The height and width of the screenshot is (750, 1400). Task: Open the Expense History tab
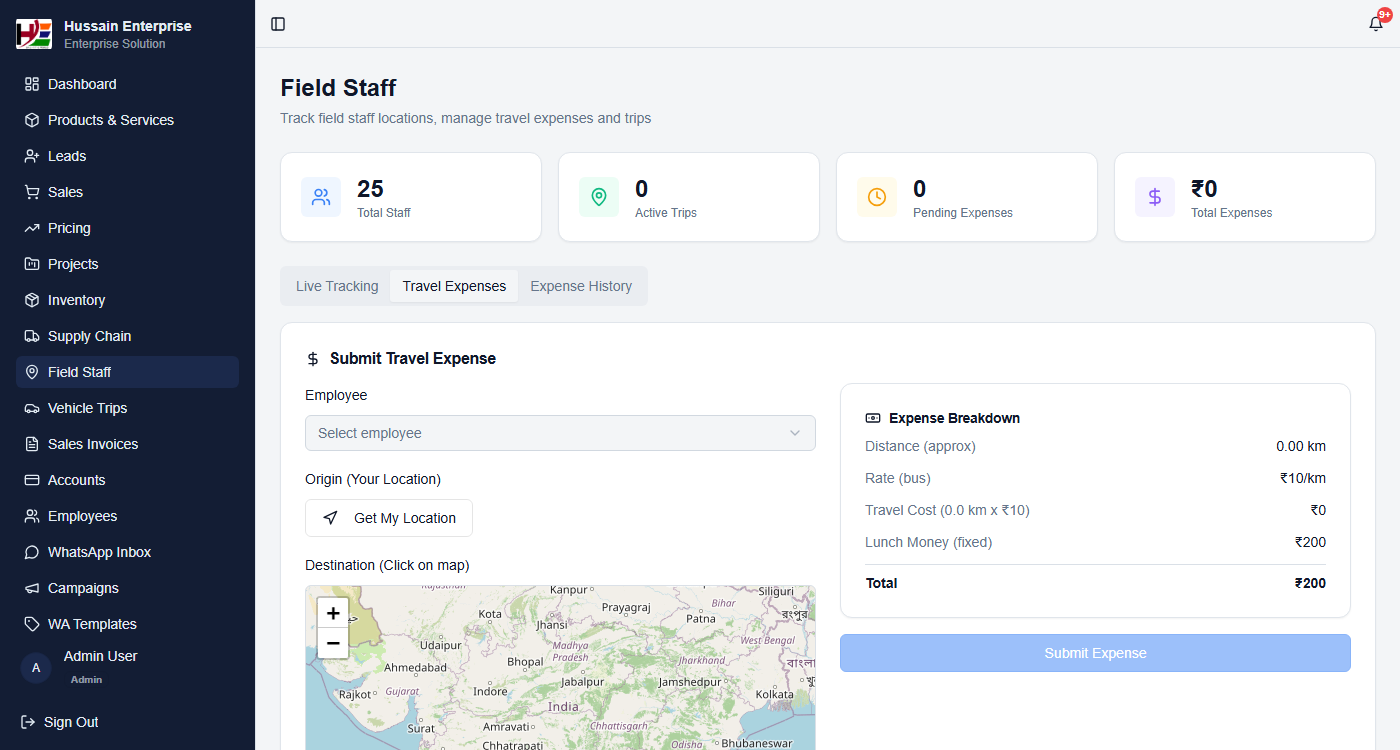[581, 286]
